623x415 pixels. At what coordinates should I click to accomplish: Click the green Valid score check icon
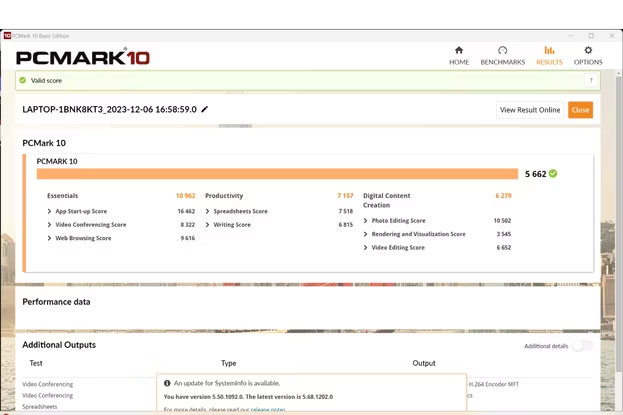pyautogui.click(x=23, y=80)
